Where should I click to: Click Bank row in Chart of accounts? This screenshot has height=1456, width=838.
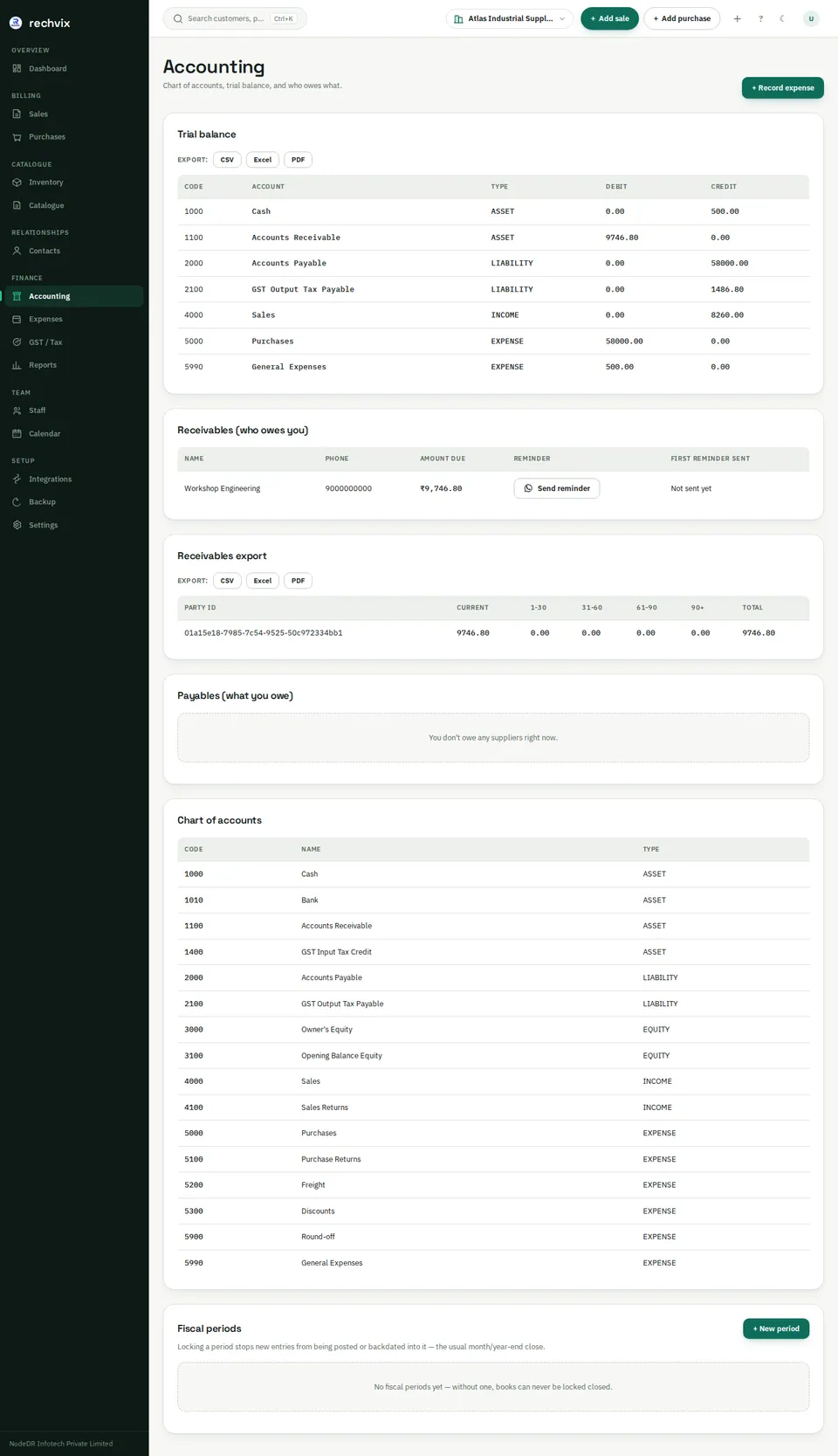click(x=493, y=900)
